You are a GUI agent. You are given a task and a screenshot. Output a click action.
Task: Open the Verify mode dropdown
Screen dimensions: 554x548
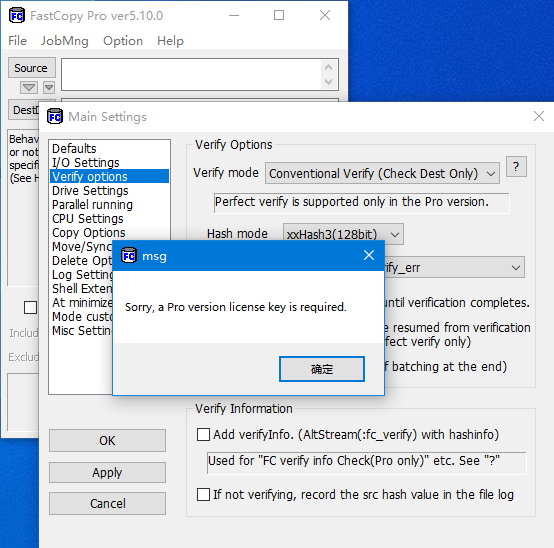coord(382,173)
